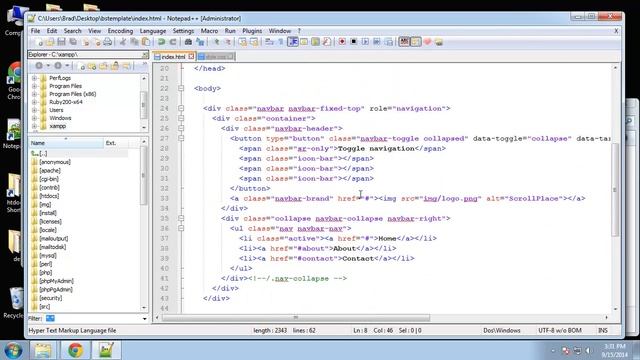Sort file list by Ext. column header

pos(116,143)
